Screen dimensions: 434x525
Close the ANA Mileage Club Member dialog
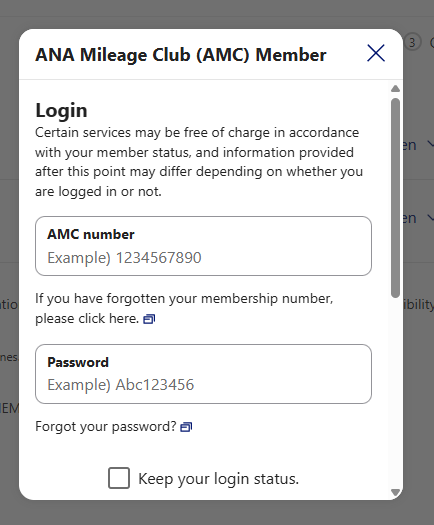tap(376, 53)
